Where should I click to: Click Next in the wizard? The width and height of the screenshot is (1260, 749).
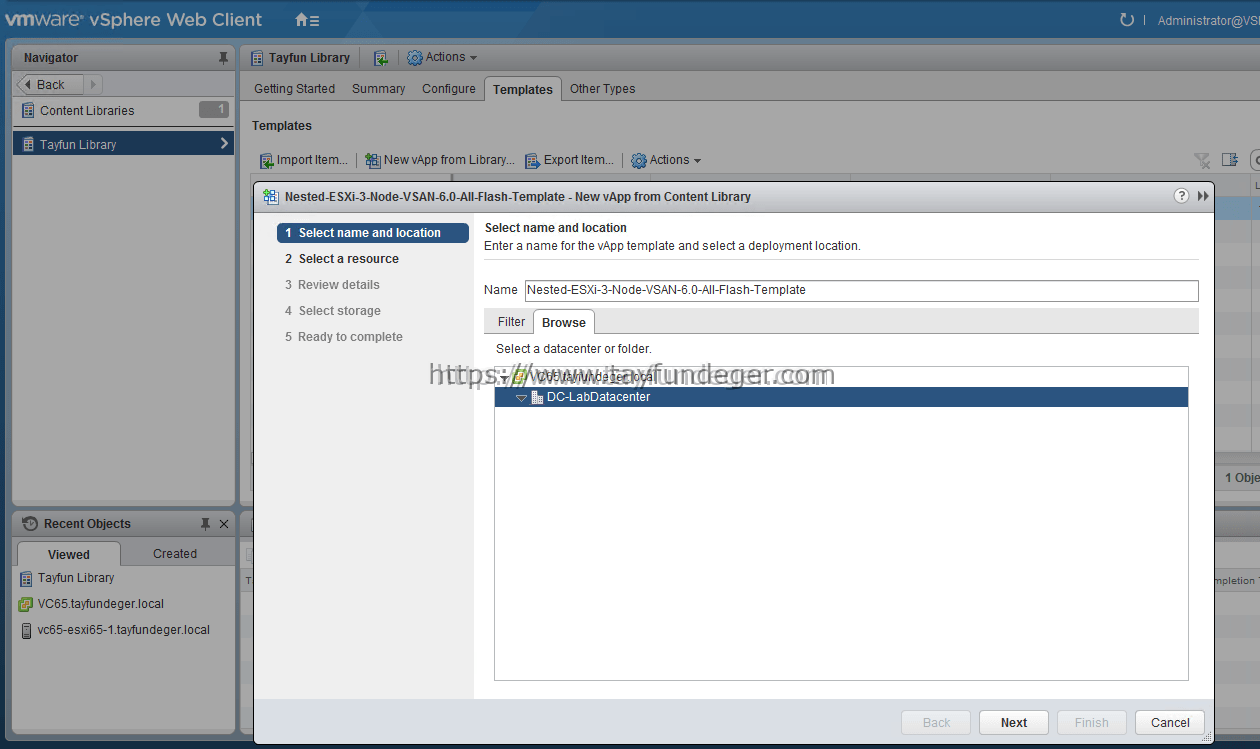tap(1014, 723)
